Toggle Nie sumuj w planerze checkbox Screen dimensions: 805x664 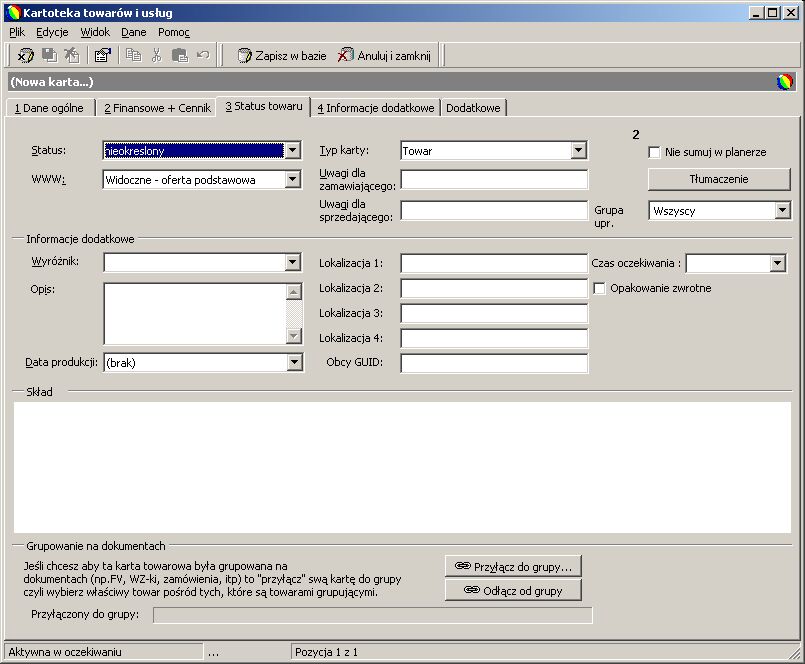tap(654, 153)
